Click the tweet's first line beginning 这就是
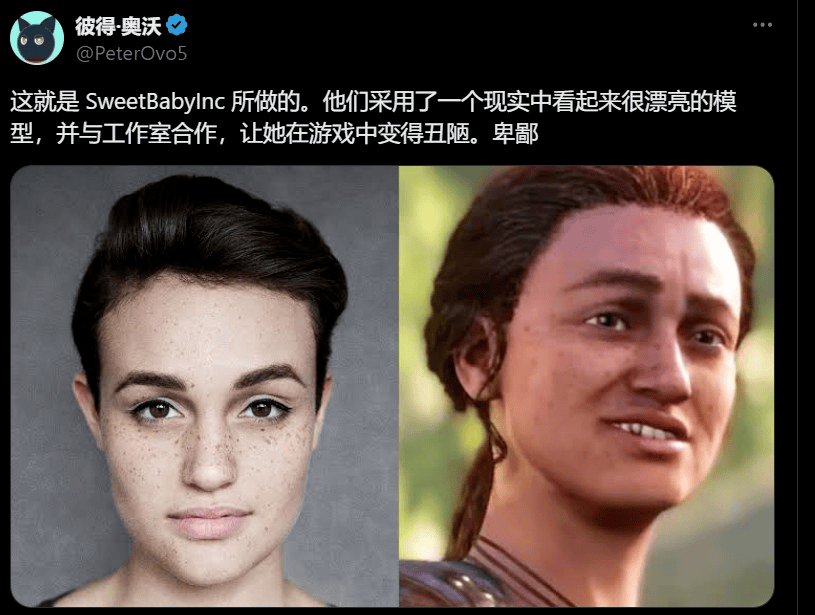Viewport: 815px width, 615px height. [373, 102]
